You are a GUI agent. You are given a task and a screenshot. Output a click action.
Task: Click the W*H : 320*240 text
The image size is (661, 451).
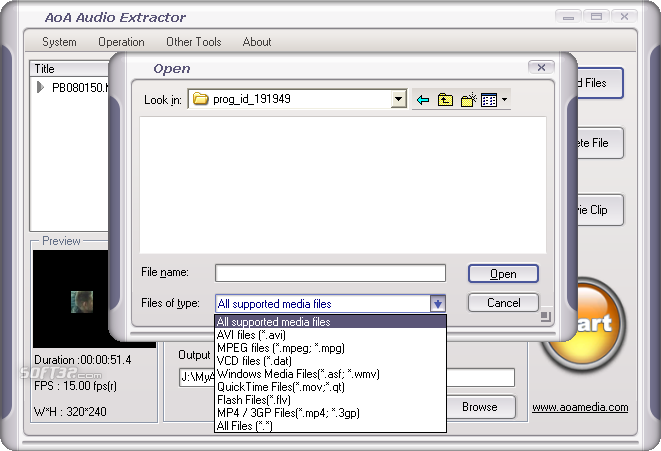point(70,411)
